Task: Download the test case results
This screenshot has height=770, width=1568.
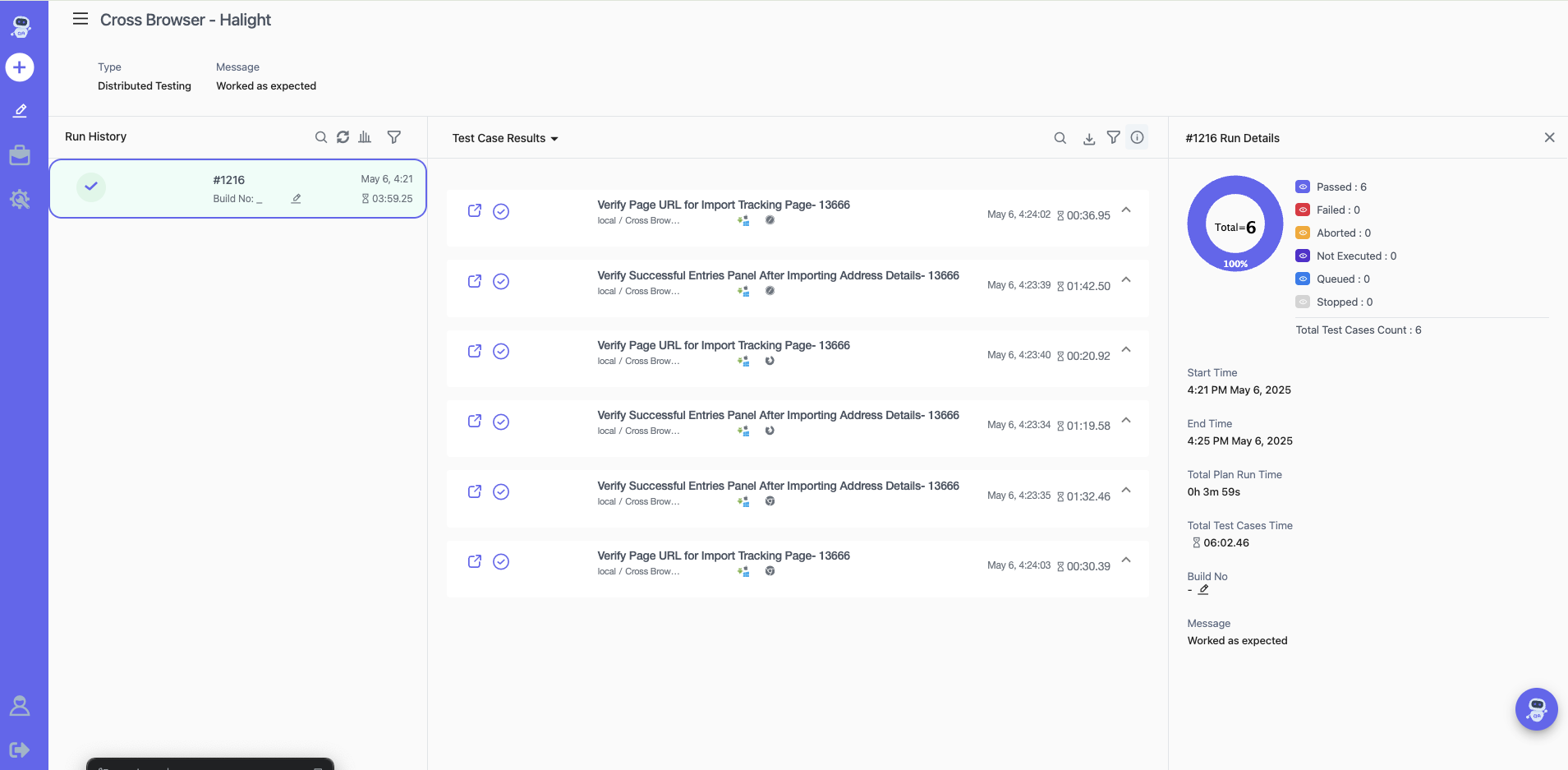Action: [1089, 139]
